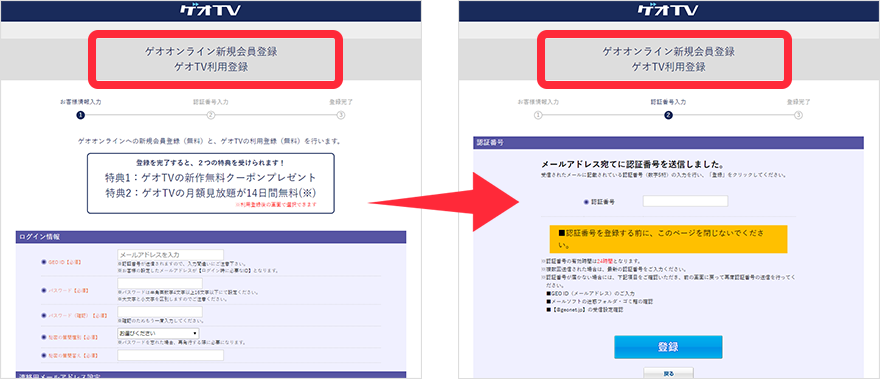This screenshot has height=379, width=880.
Task: Click the 認証番号入力 step label on right page
Action: pyautogui.click(x=668, y=102)
